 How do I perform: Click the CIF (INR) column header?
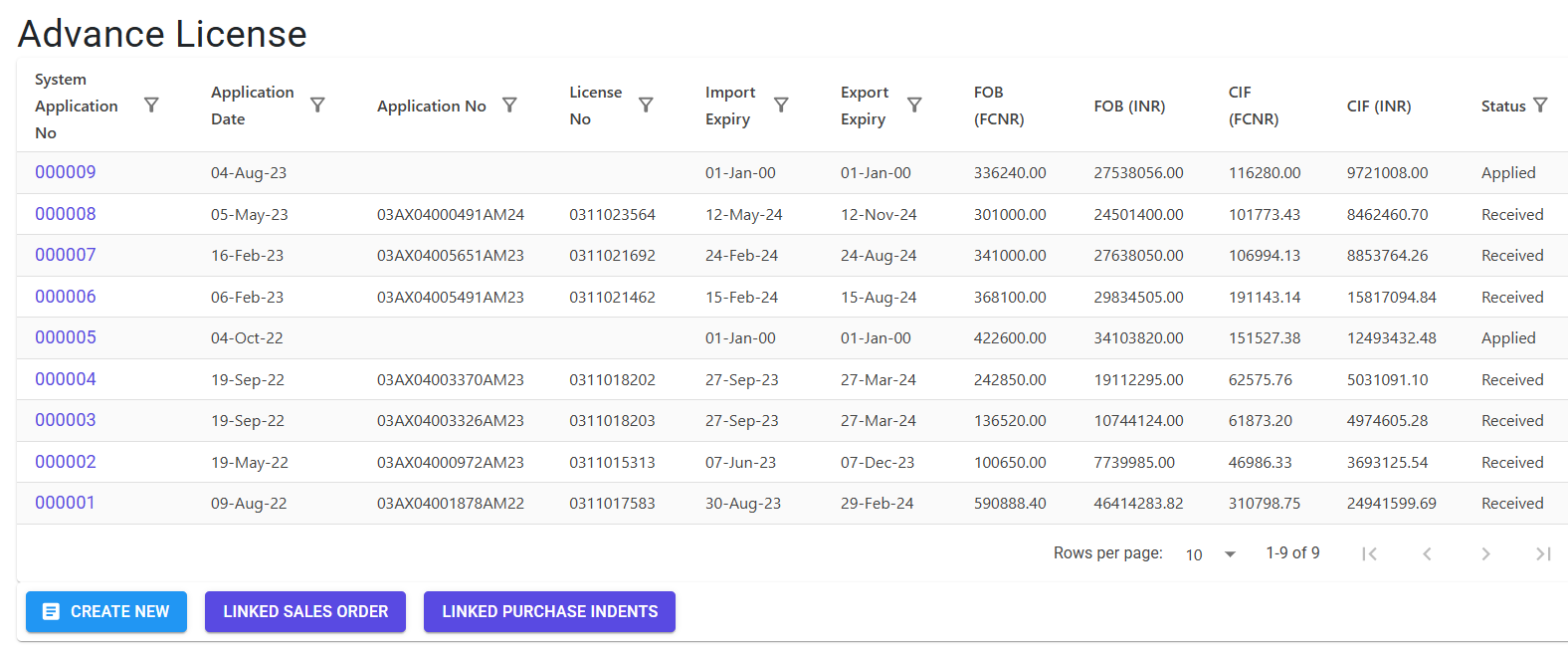(1379, 106)
